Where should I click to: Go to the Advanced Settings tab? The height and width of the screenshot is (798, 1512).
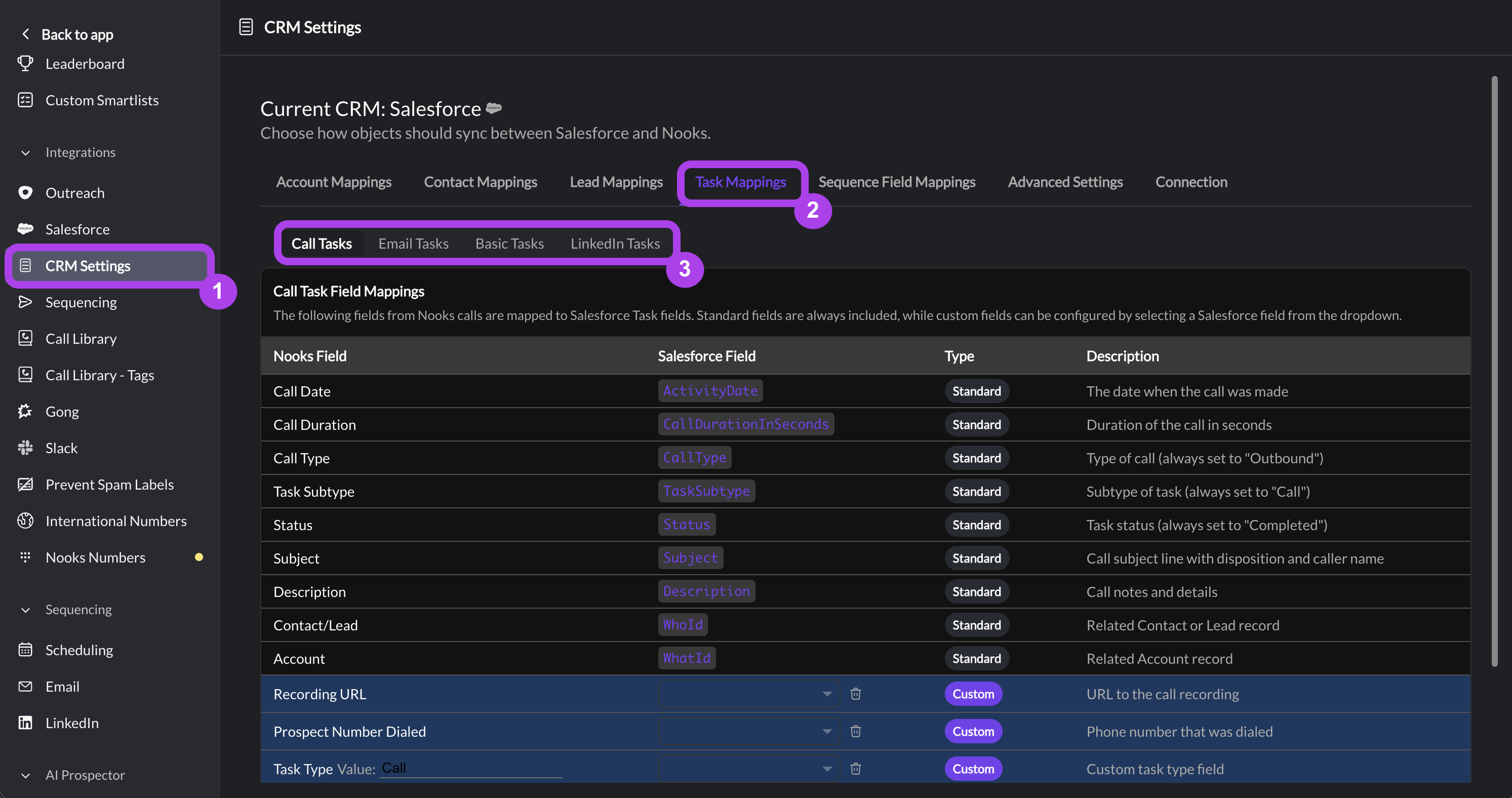click(x=1065, y=182)
